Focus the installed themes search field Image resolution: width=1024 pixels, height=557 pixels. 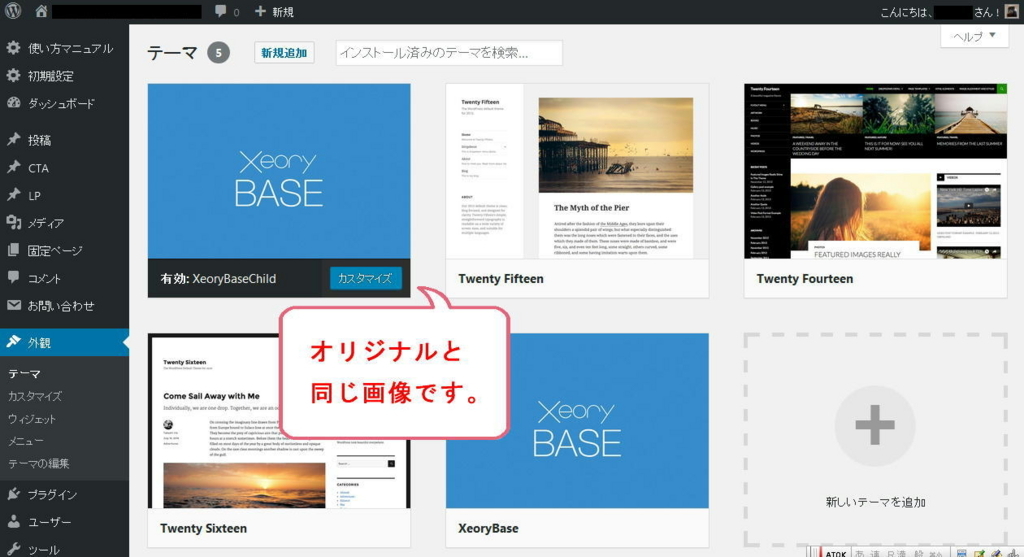click(x=449, y=53)
